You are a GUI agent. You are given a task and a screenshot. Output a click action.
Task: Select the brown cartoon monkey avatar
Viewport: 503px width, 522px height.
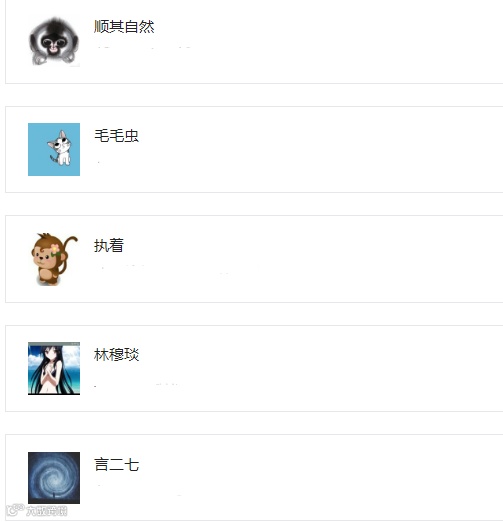(x=54, y=259)
